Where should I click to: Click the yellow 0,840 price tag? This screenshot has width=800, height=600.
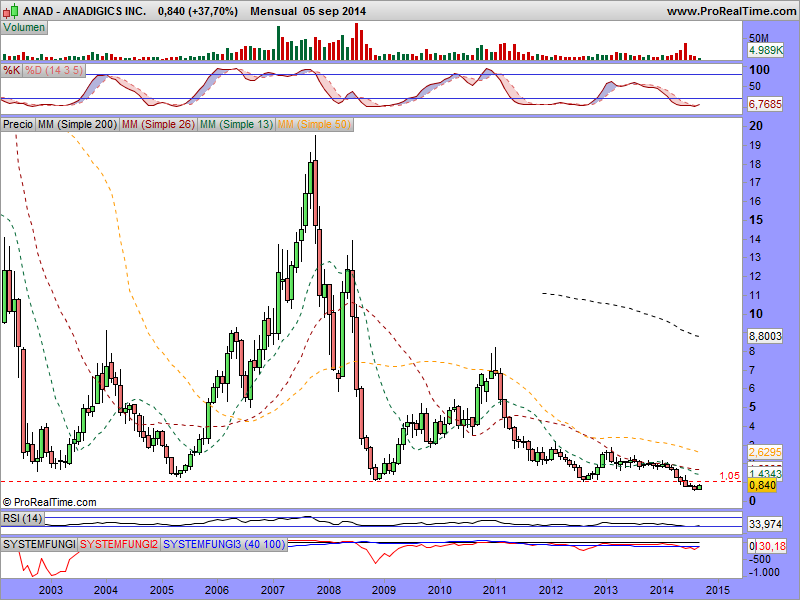click(x=763, y=485)
